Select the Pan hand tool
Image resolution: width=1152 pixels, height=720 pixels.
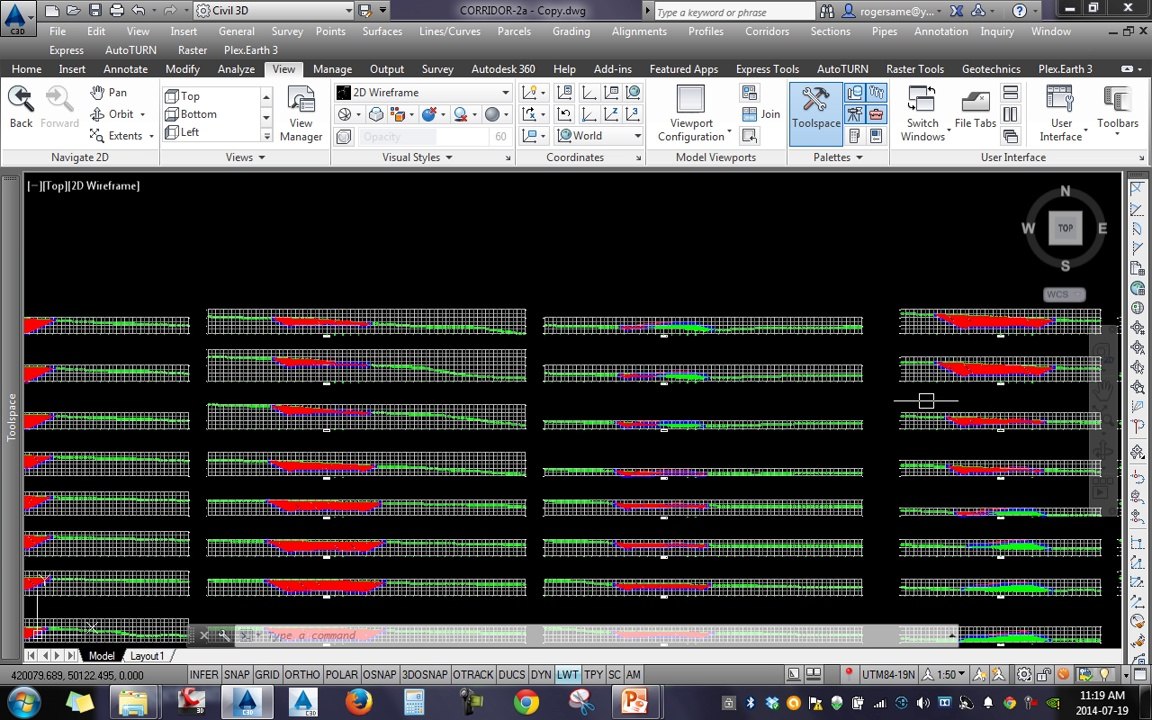coord(109,93)
